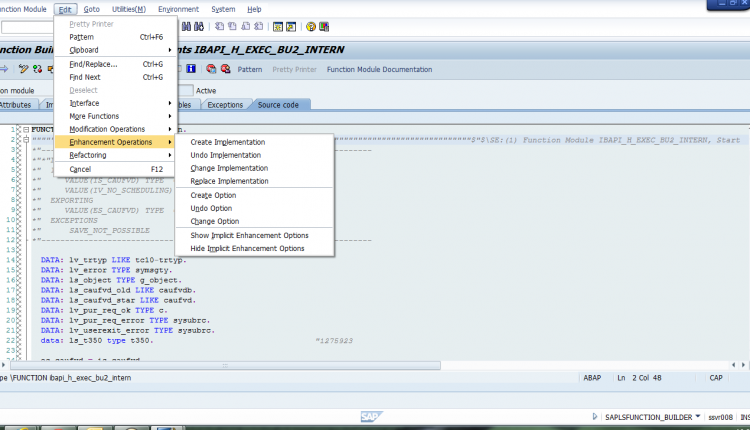Image resolution: width=750 pixels, height=430 pixels.
Task: Click the Find binoculars icon
Action: [x=186, y=27]
